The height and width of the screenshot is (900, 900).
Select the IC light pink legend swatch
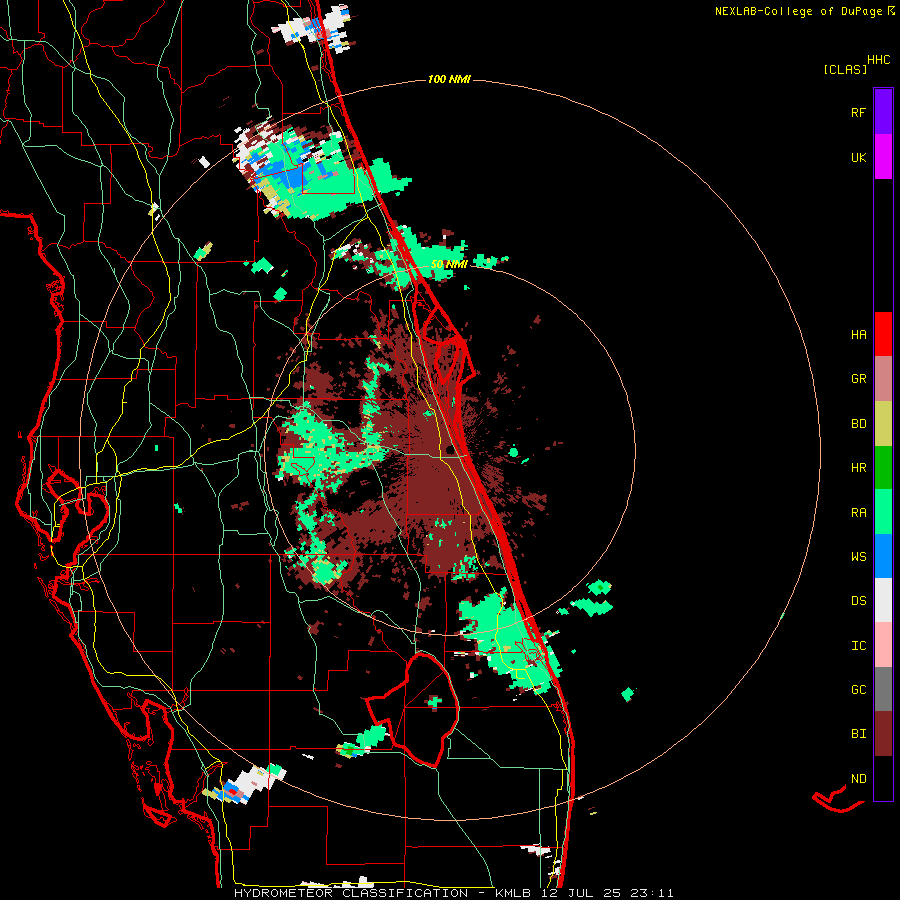click(x=883, y=645)
